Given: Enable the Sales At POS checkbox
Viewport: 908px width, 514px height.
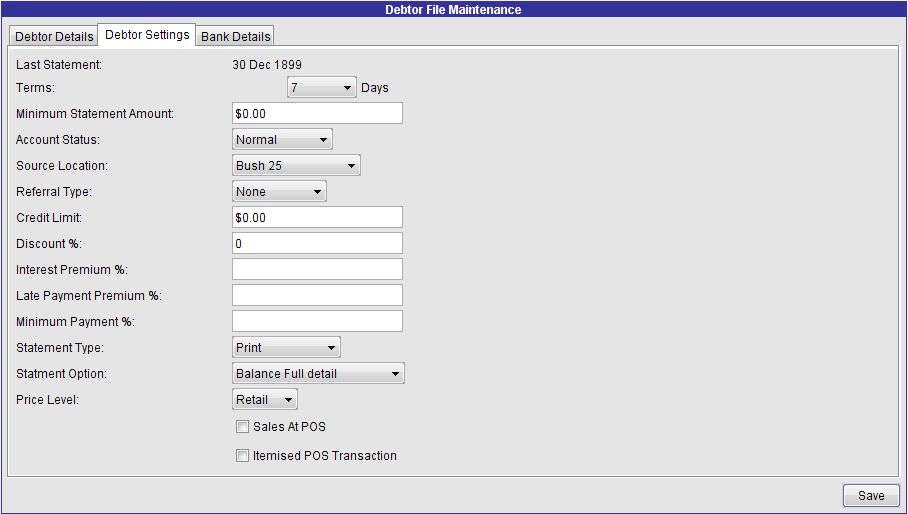Looking at the screenshot, I should (x=242, y=427).
